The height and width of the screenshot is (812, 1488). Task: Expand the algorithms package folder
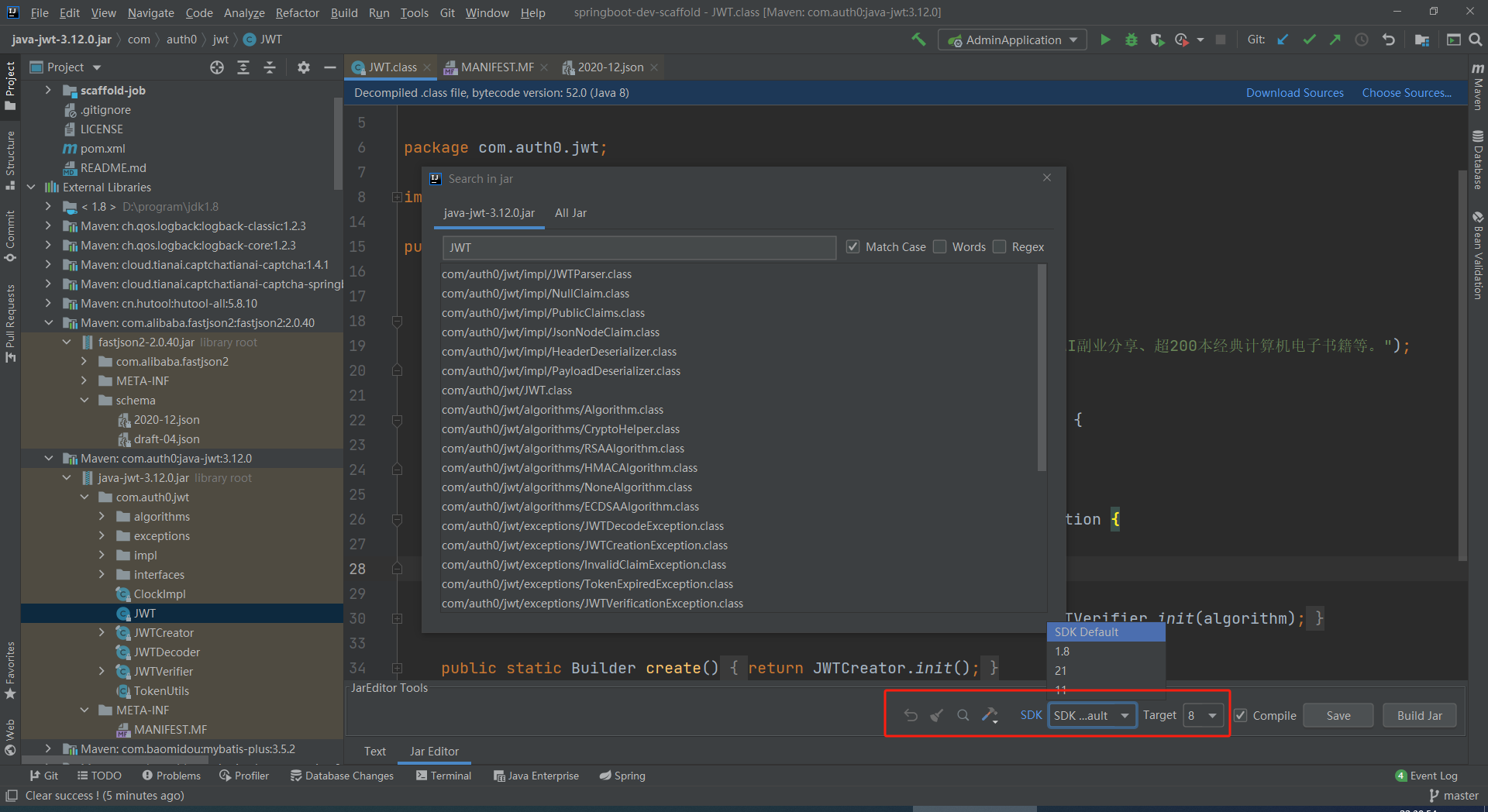102,517
